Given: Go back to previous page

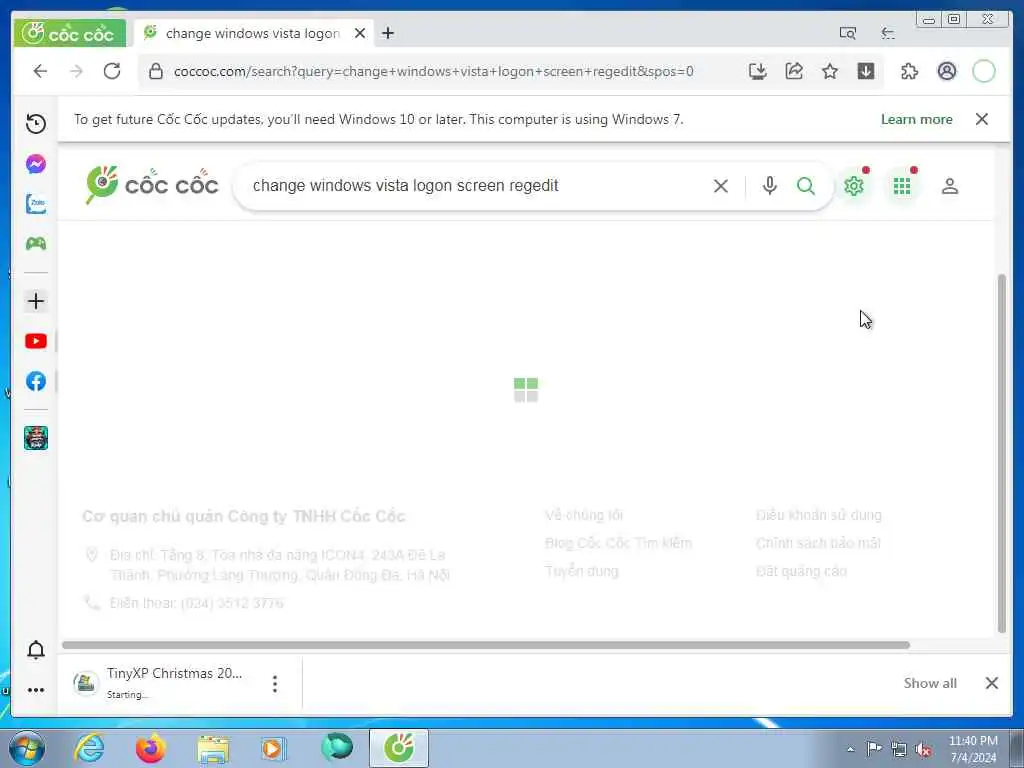Looking at the screenshot, I should pyautogui.click(x=40, y=71).
